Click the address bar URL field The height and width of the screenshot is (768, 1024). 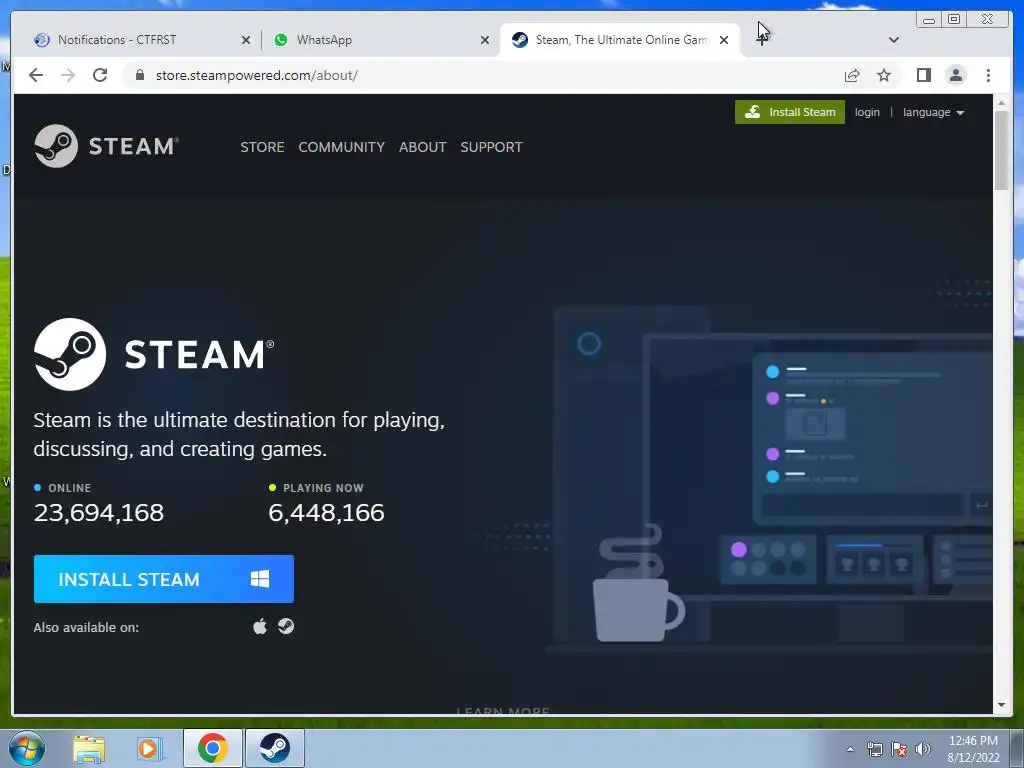click(x=483, y=75)
